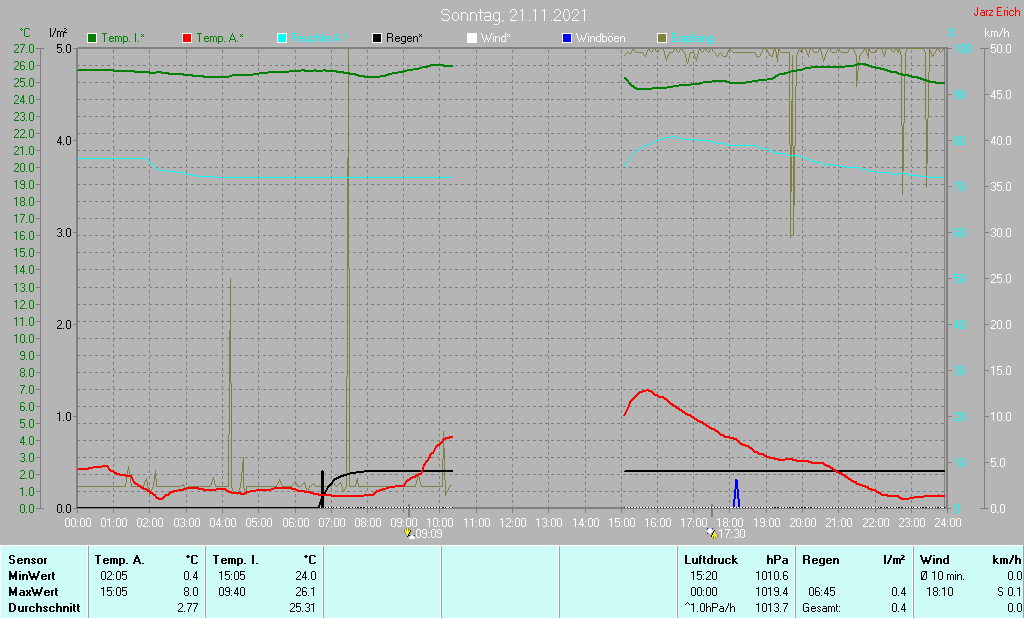Click the Ø 10 min. wind label
The width and height of the screenshot is (1024, 618).
pyautogui.click(x=942, y=576)
